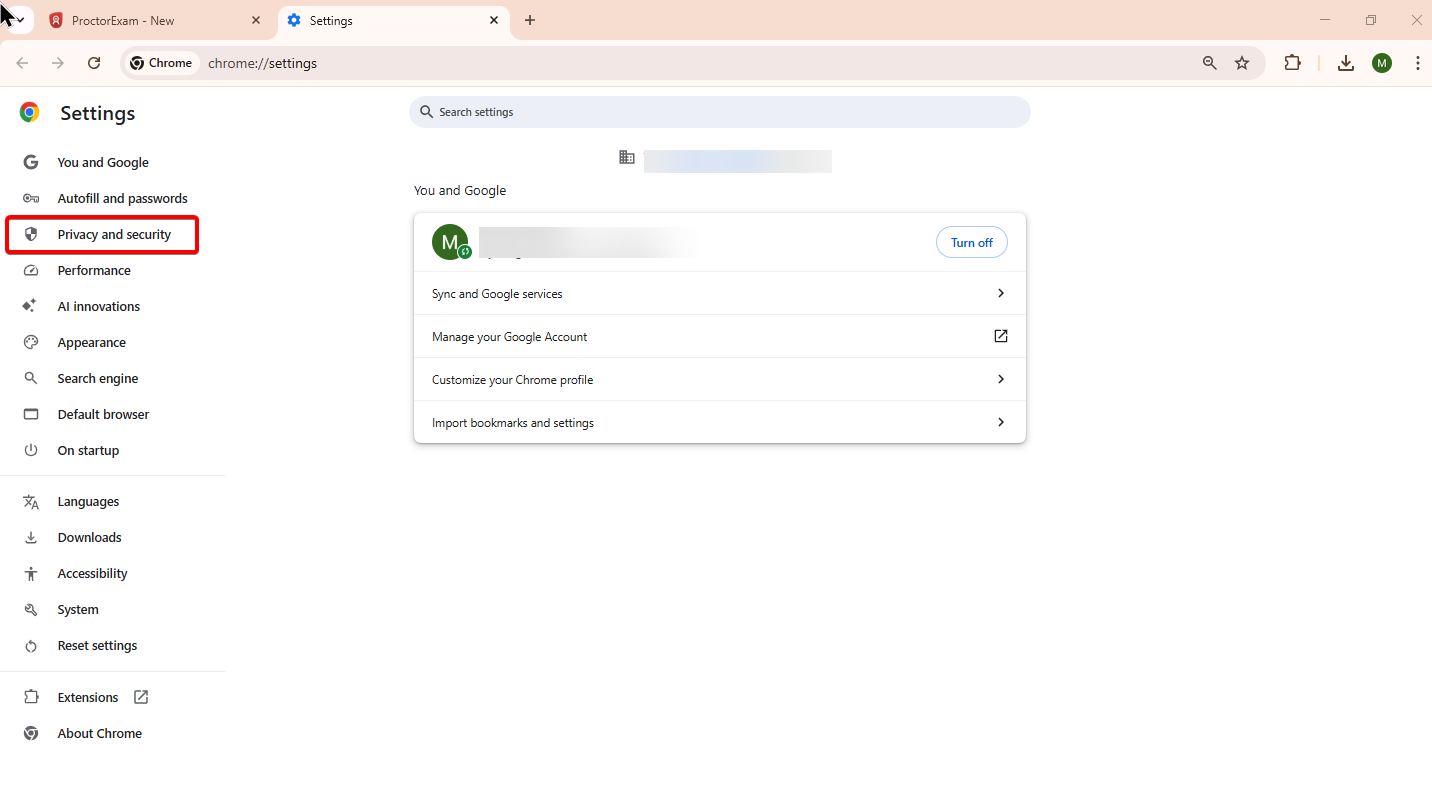The image size is (1432, 812).
Task: Open About Chrome page
Action: click(99, 733)
